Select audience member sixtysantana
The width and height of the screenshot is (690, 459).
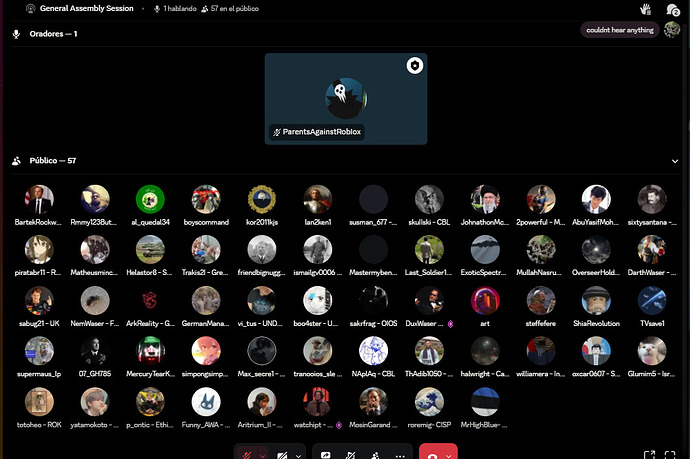tap(652, 205)
